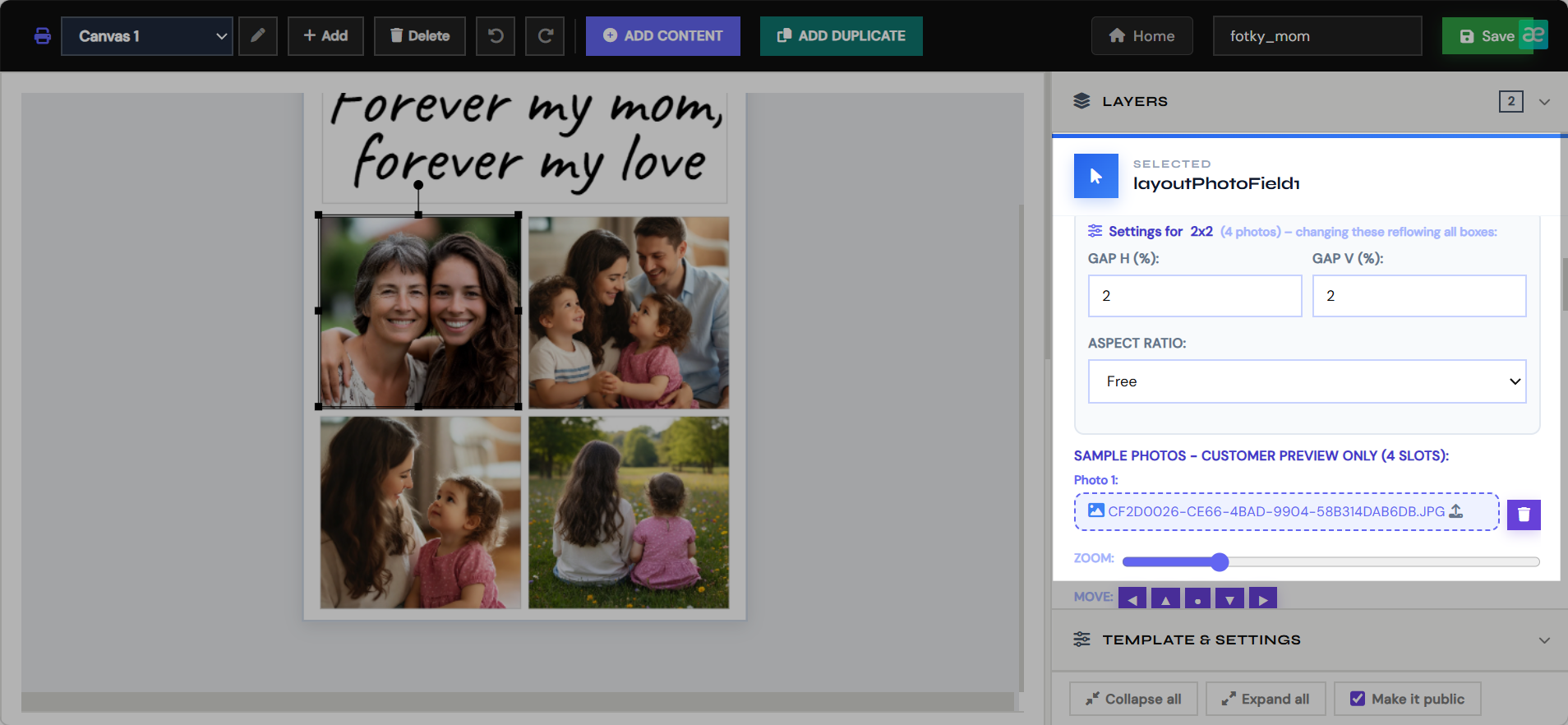This screenshot has height=725, width=1568.
Task: Select the bottom-right meadow photo on canvas
Action: coord(629,512)
